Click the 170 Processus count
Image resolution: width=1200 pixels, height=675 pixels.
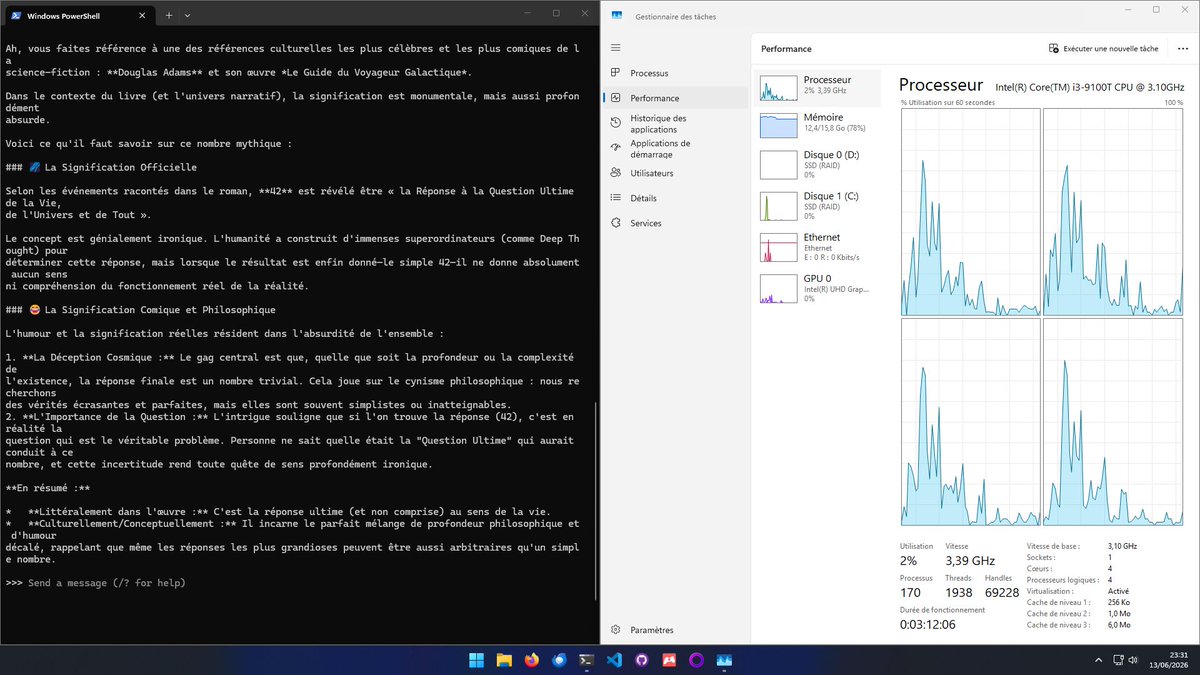coord(911,592)
